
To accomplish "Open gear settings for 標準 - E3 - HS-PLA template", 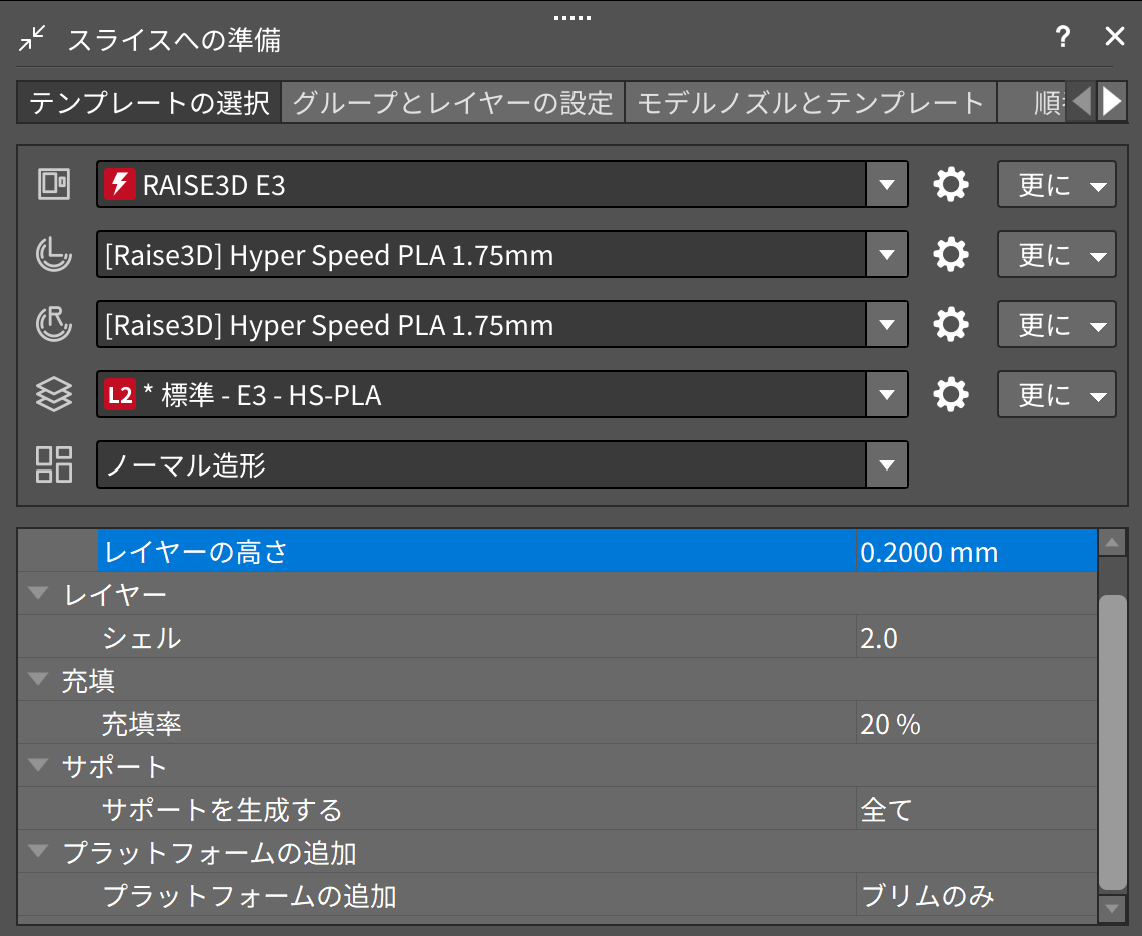I will [x=951, y=394].
